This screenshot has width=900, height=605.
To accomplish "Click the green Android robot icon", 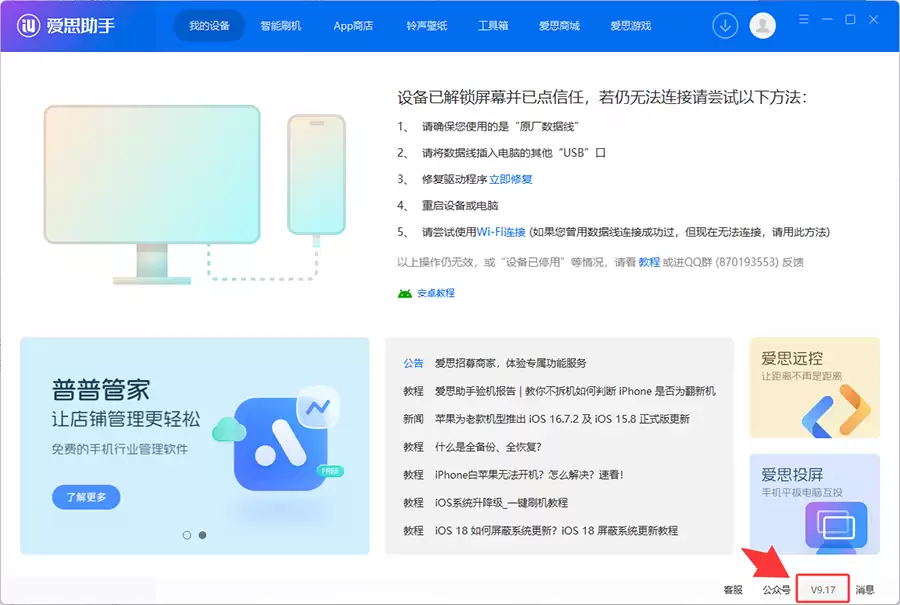I will [405, 293].
